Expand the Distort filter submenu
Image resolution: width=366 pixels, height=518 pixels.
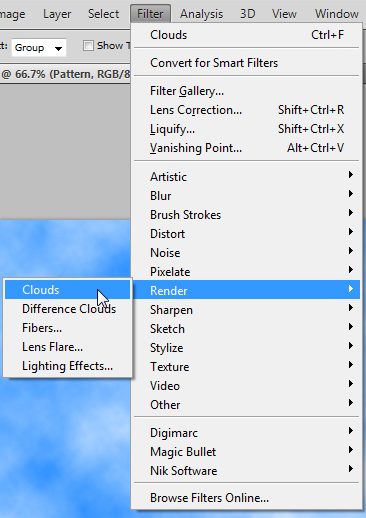(247, 233)
